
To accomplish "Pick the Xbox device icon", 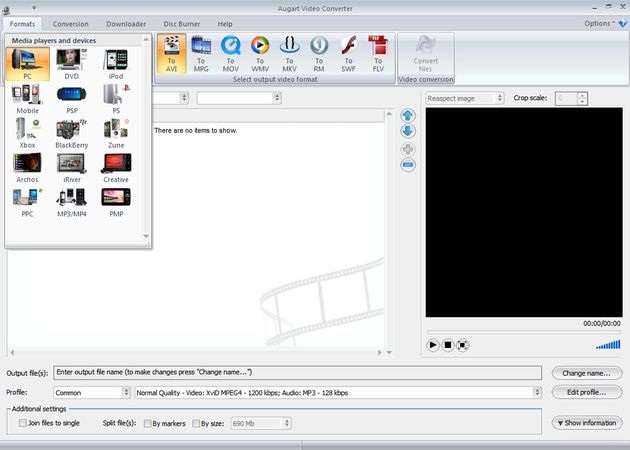I will coord(28,133).
